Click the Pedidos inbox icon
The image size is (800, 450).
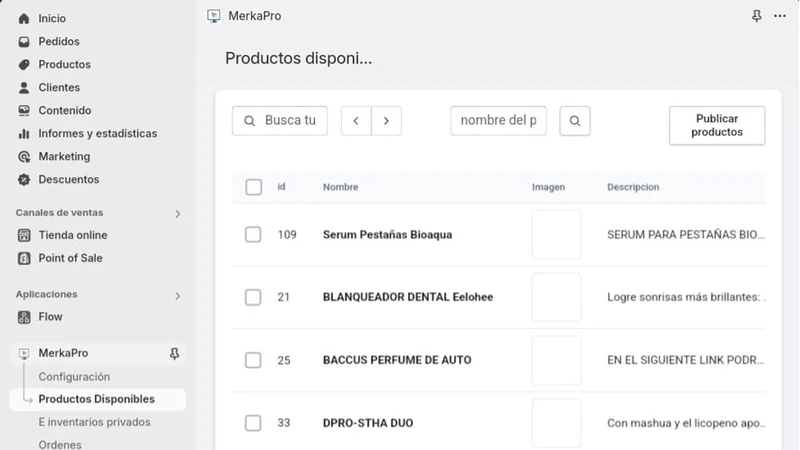coord(24,42)
